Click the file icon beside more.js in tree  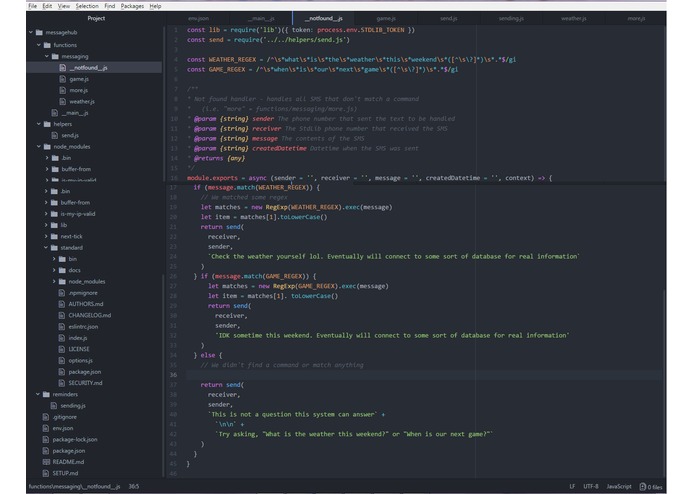pos(62,90)
